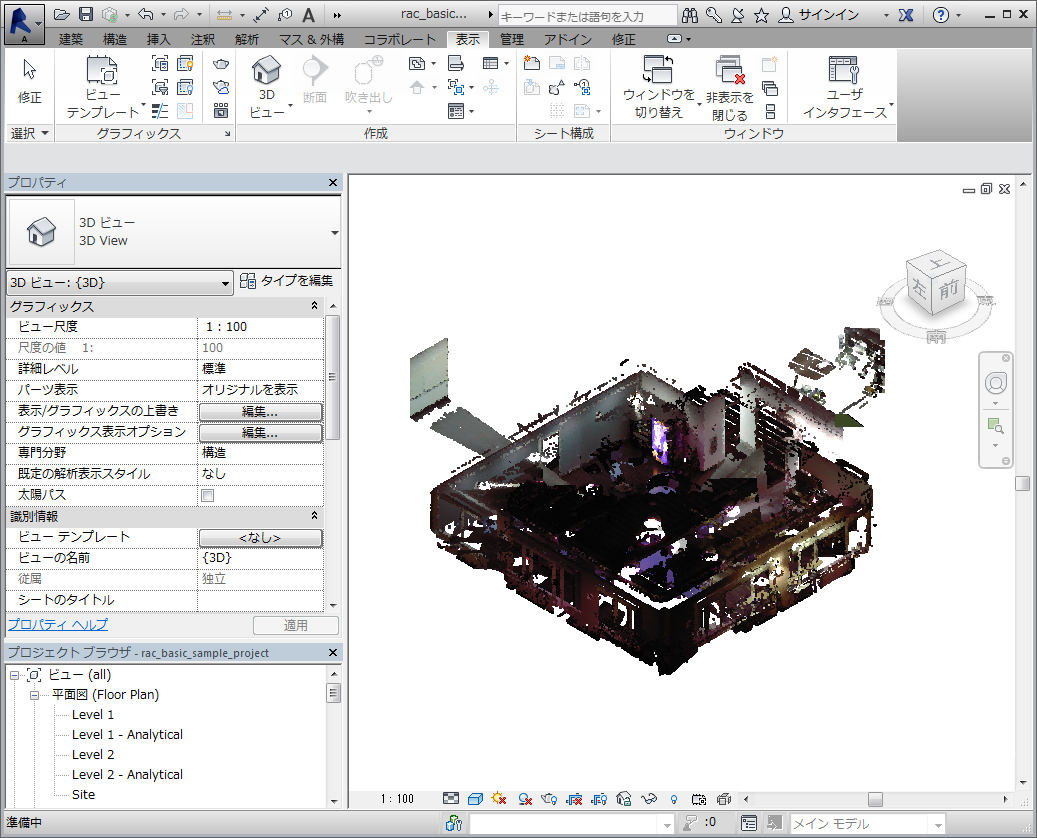Switch to the 管理 ribbon tab
Screen dimensions: 1037x838
[512, 39]
